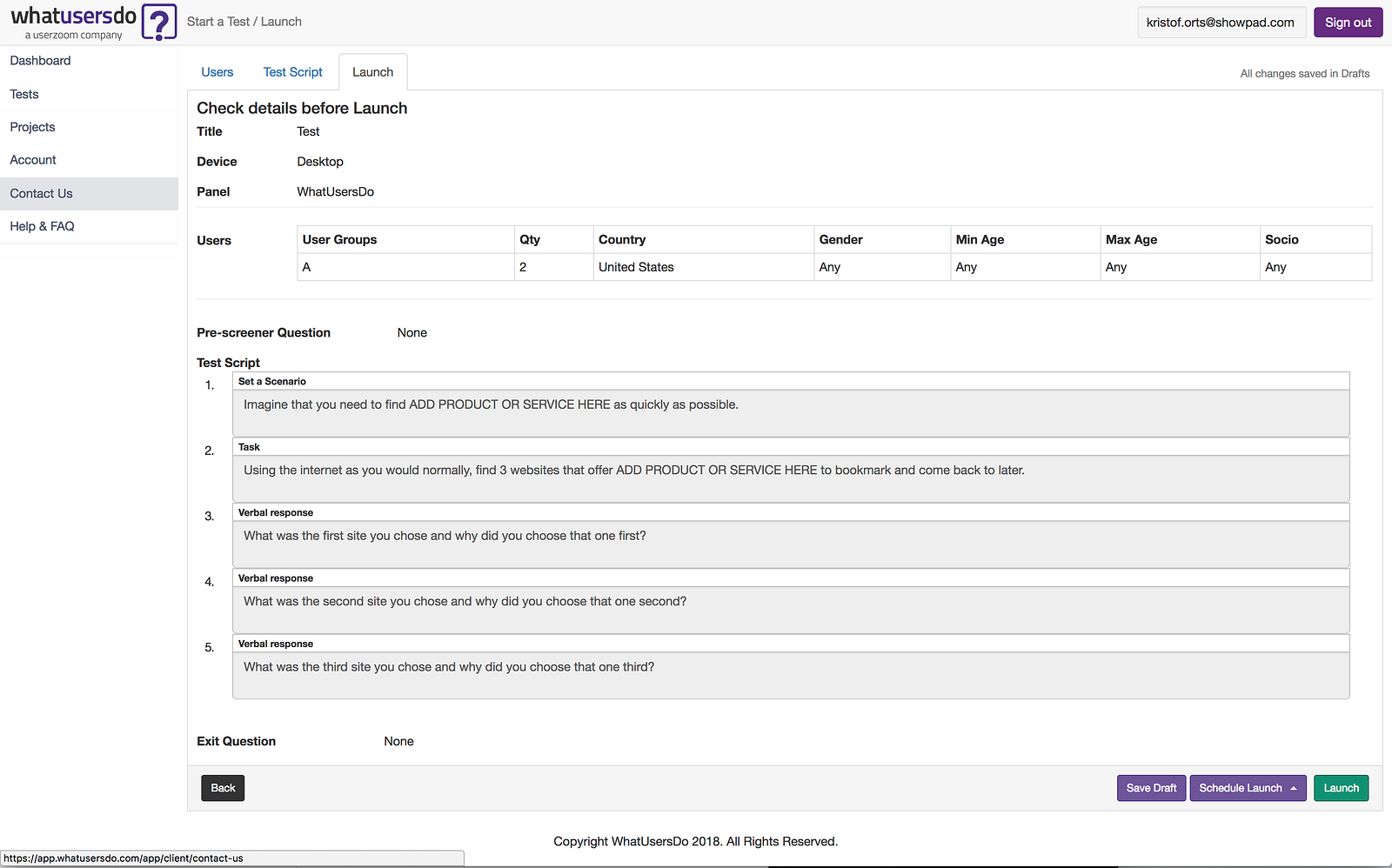
Task: Click the Save Draft button
Action: pos(1151,788)
